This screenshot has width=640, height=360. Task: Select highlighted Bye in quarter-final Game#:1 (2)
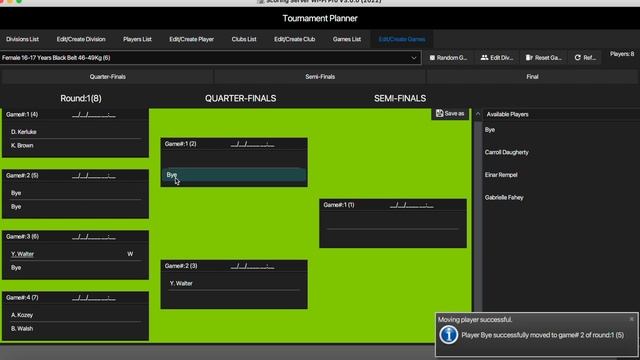234,175
